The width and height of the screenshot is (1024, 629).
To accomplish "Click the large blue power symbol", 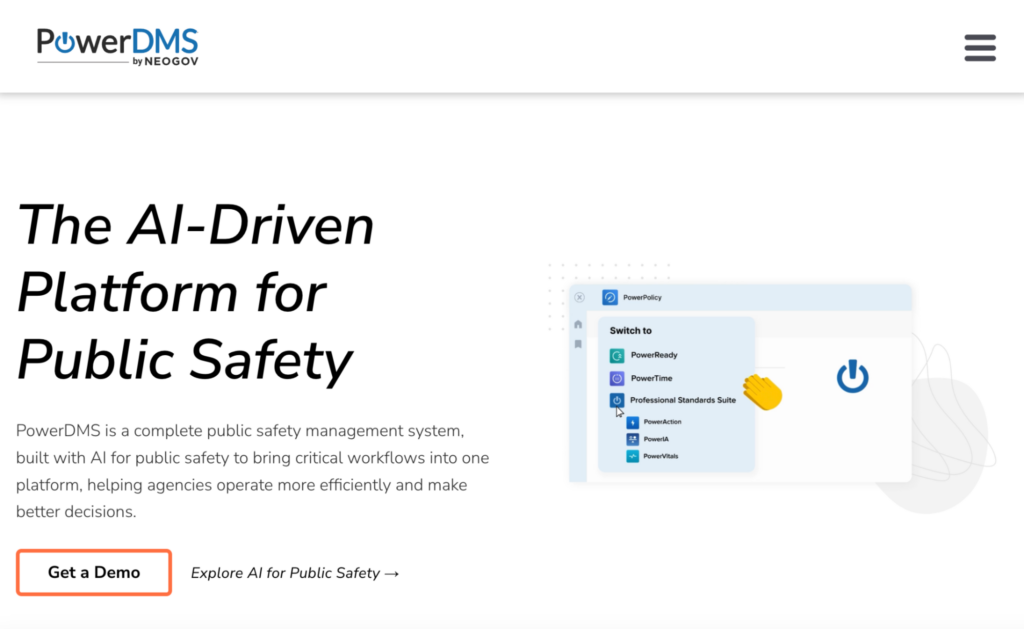I will (852, 376).
